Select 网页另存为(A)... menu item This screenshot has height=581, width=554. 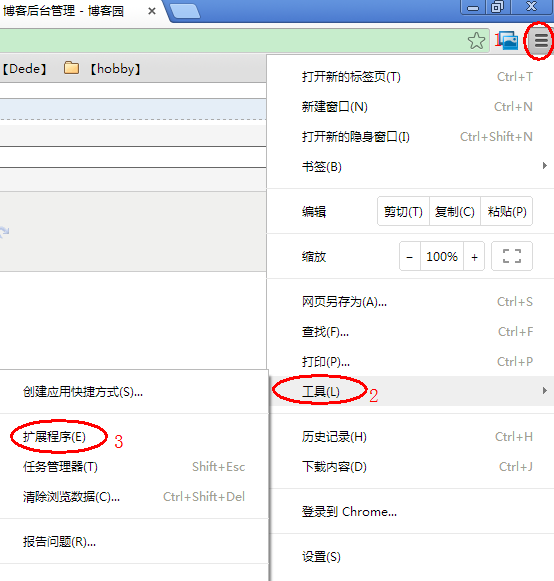tap(411, 302)
